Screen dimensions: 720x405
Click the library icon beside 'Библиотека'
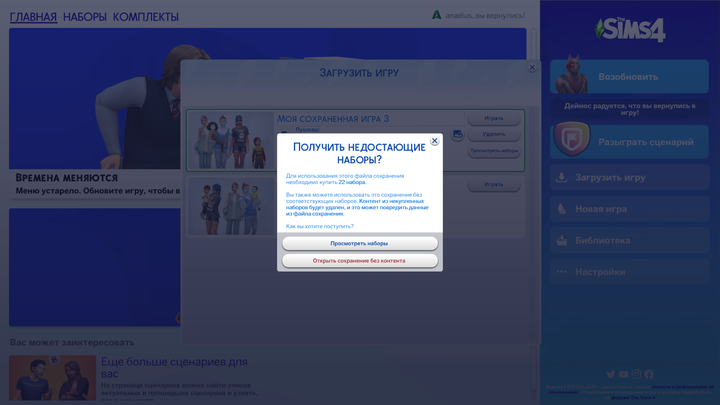tap(562, 240)
